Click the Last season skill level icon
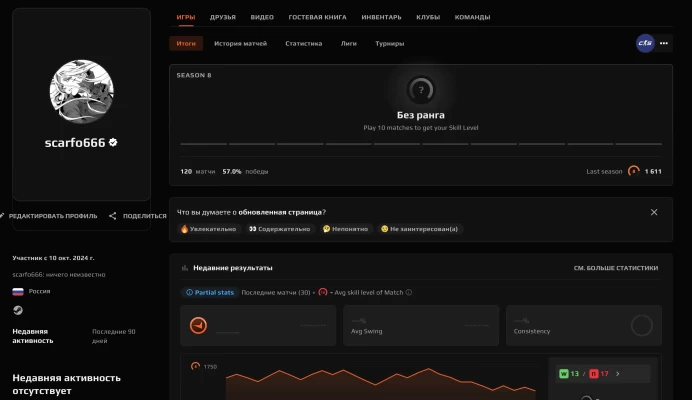The height and width of the screenshot is (400, 692). coord(634,171)
